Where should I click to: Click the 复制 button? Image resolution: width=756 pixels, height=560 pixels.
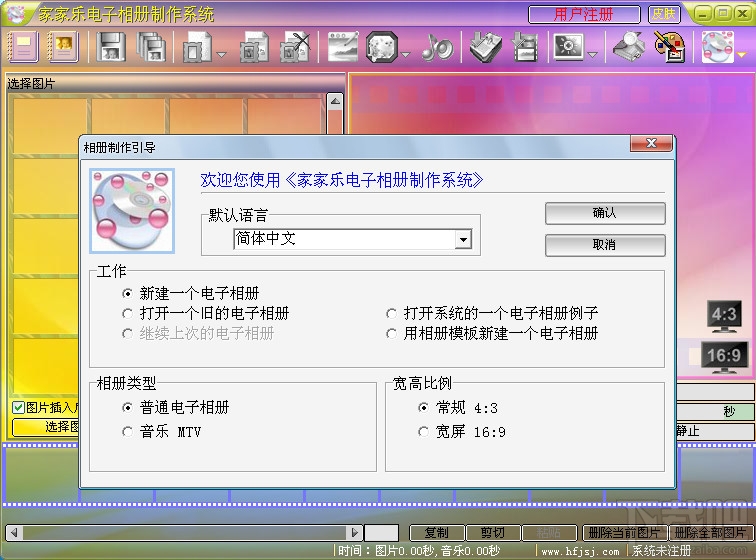click(437, 533)
